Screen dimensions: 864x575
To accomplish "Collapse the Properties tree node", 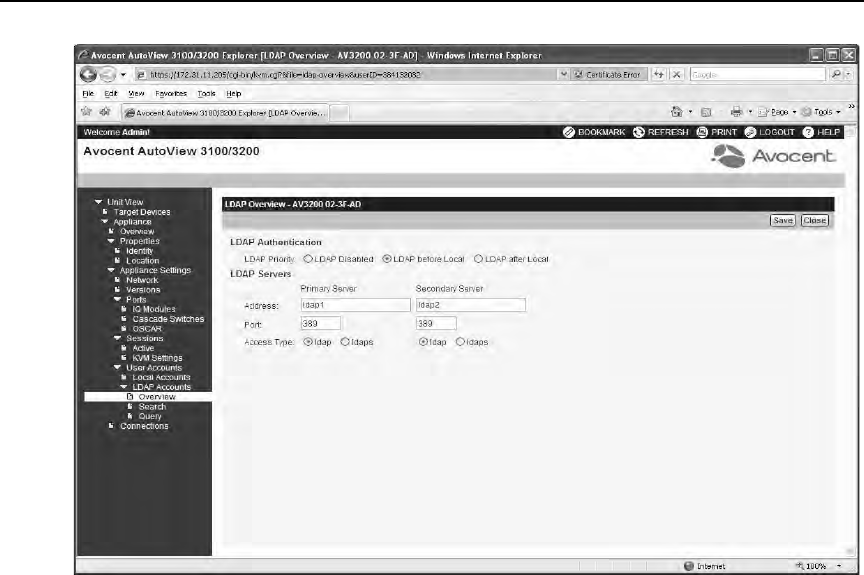I will click(111, 241).
